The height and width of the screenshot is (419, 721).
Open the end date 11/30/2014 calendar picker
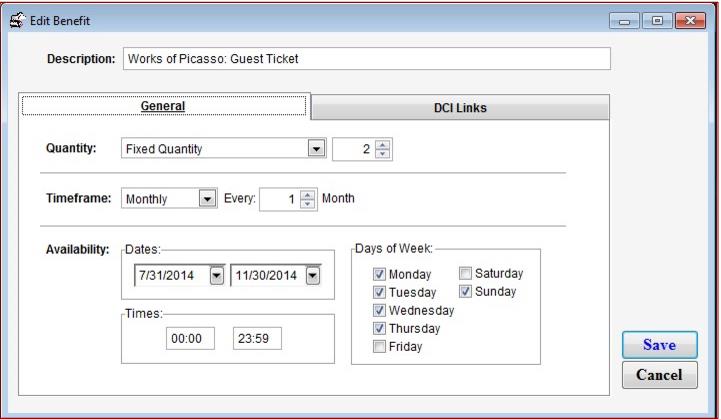[313, 276]
